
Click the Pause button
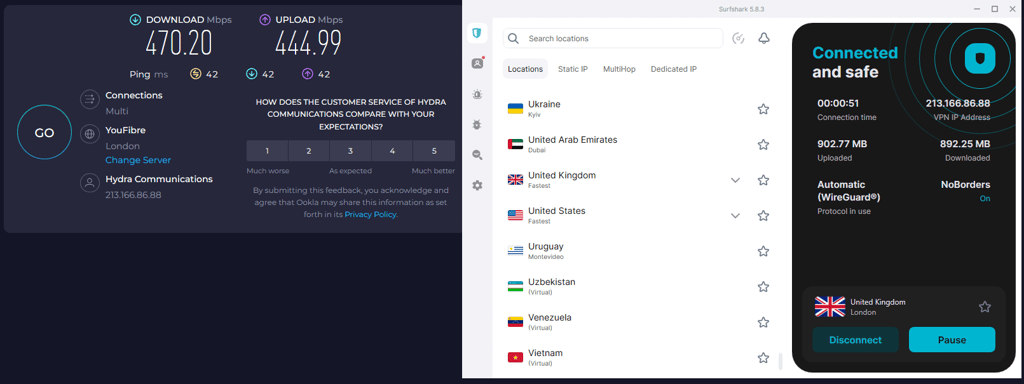pos(952,340)
